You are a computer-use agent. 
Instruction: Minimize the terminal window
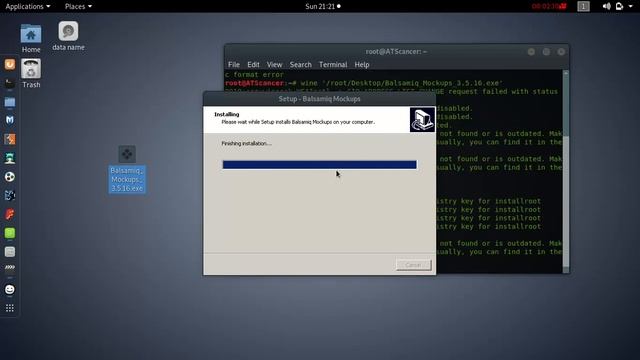point(531,51)
